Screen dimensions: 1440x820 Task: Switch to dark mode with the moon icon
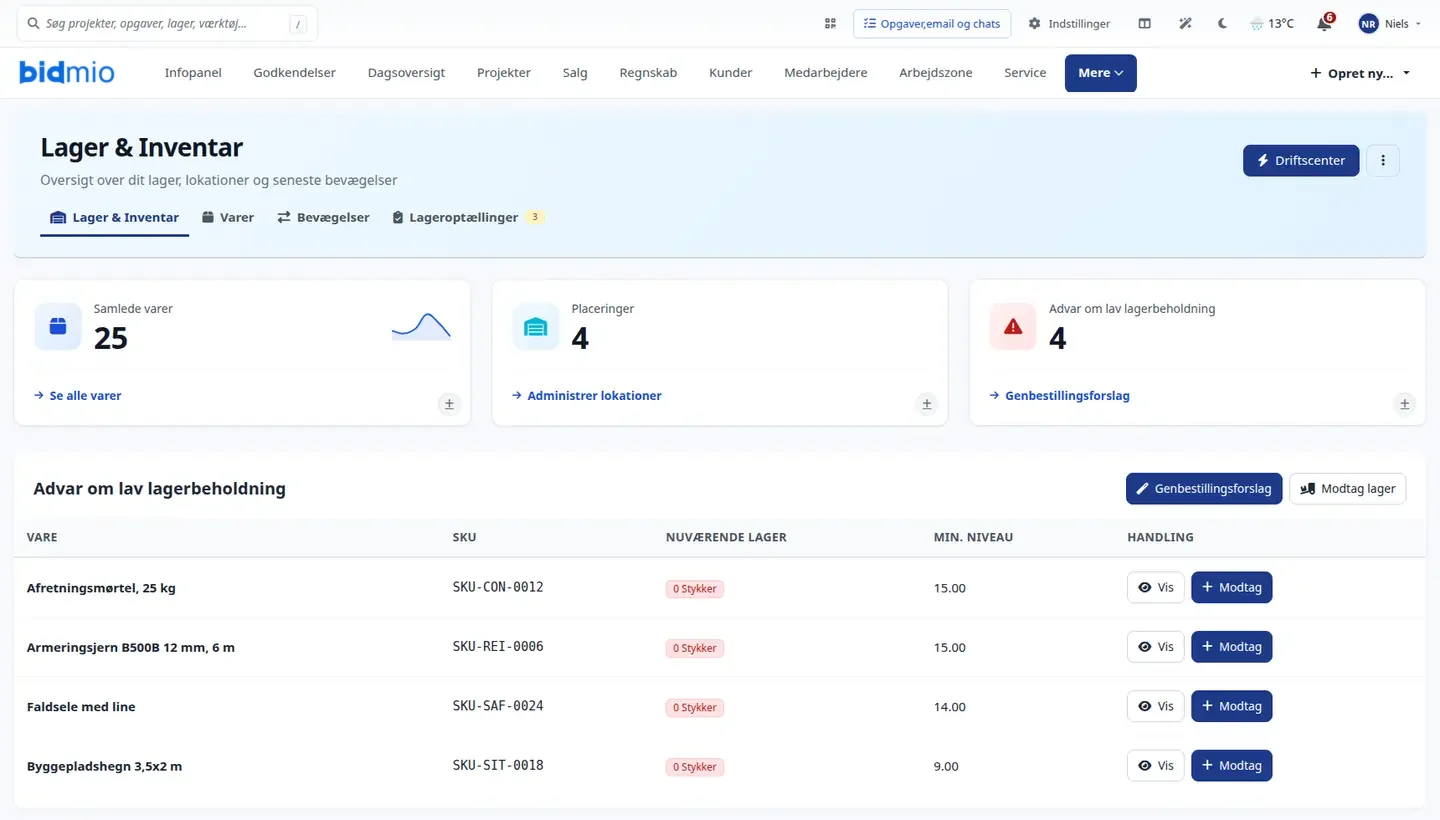coord(1222,24)
